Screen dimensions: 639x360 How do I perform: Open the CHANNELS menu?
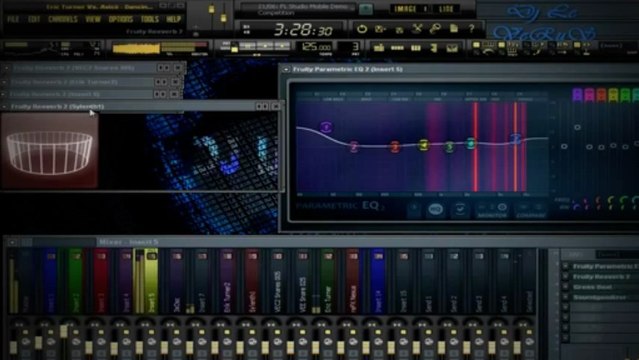pos(63,19)
